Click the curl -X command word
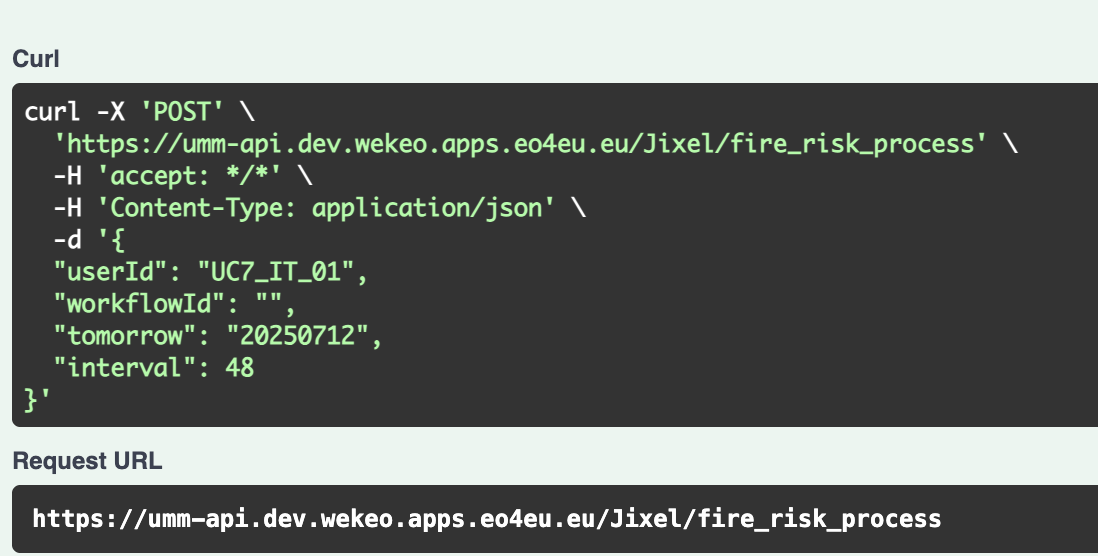 (x=74, y=111)
